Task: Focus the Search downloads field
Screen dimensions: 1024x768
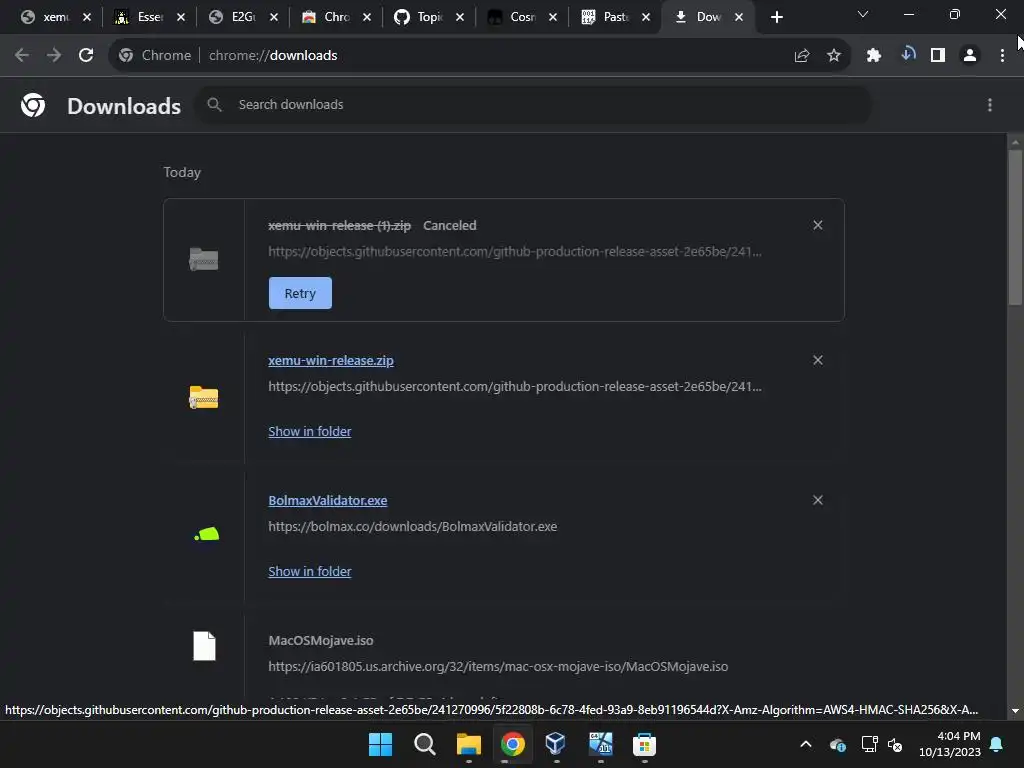Action: click(533, 104)
